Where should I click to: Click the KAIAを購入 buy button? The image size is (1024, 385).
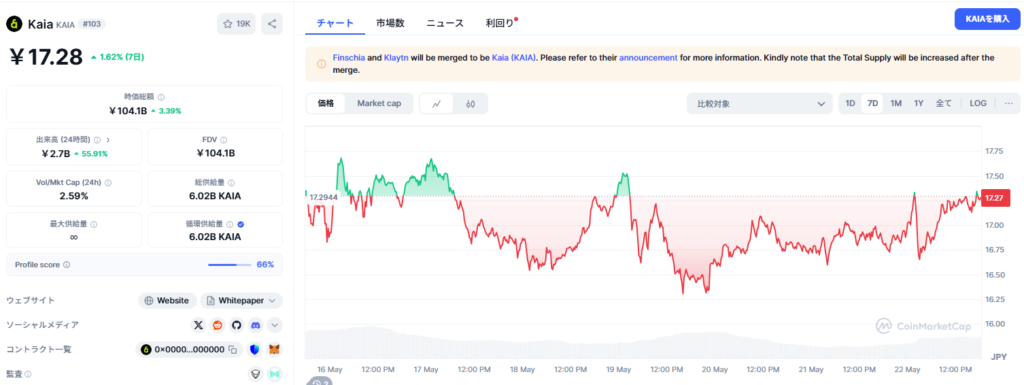987,19
